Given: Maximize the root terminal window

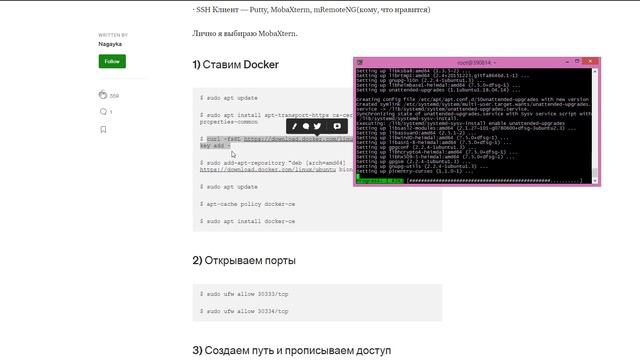Looking at the screenshot, I should [577, 61].
